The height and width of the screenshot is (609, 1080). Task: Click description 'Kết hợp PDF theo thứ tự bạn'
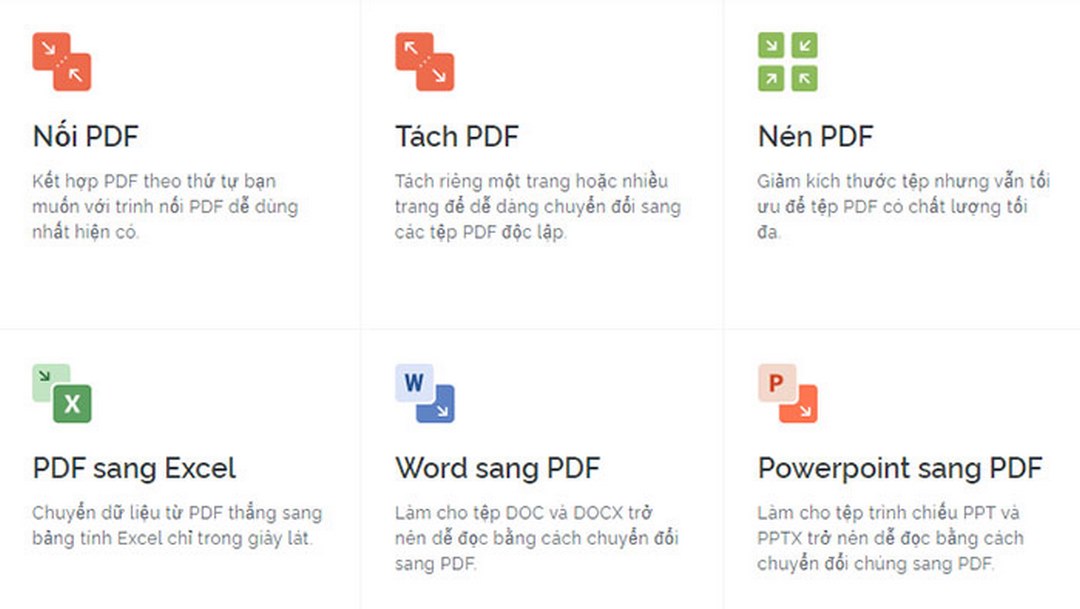(x=154, y=181)
